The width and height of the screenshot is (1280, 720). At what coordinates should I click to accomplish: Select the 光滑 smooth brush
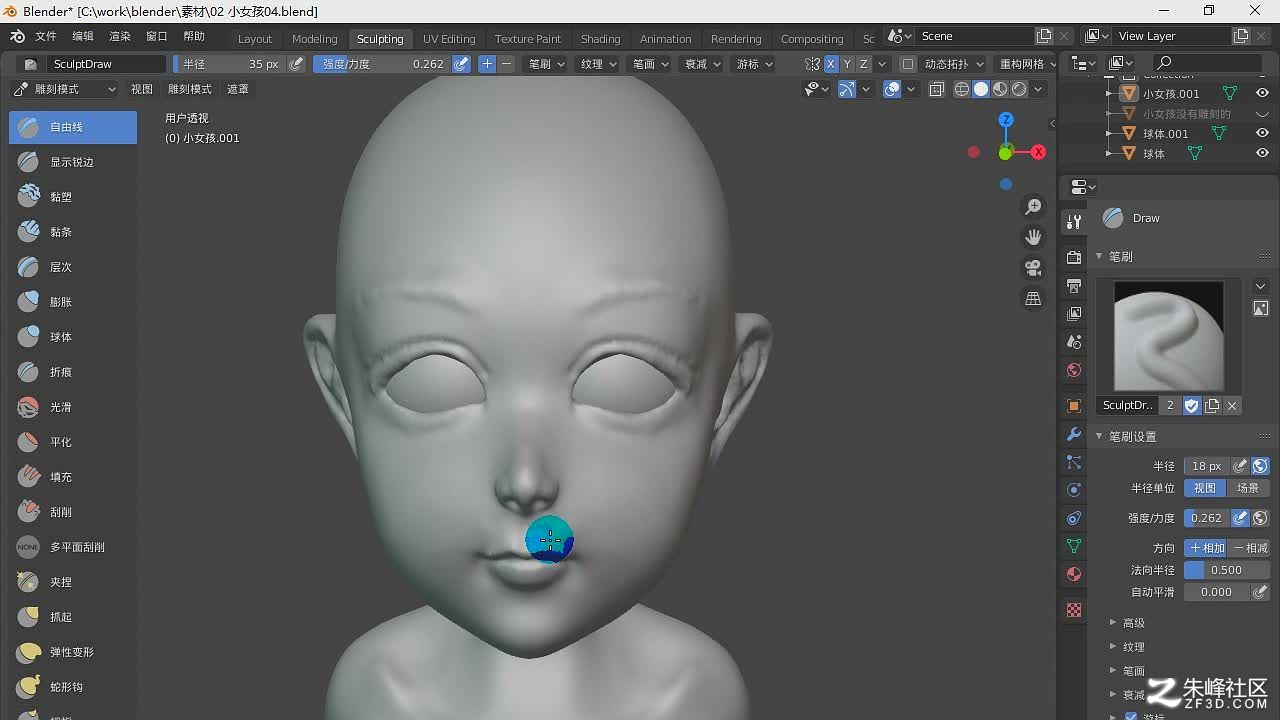(73, 407)
